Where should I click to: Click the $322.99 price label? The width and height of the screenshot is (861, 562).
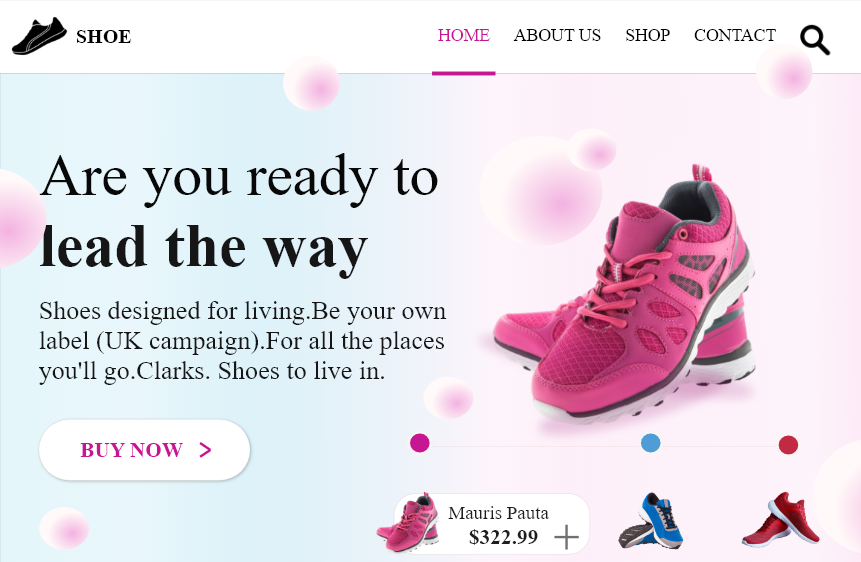tap(504, 537)
